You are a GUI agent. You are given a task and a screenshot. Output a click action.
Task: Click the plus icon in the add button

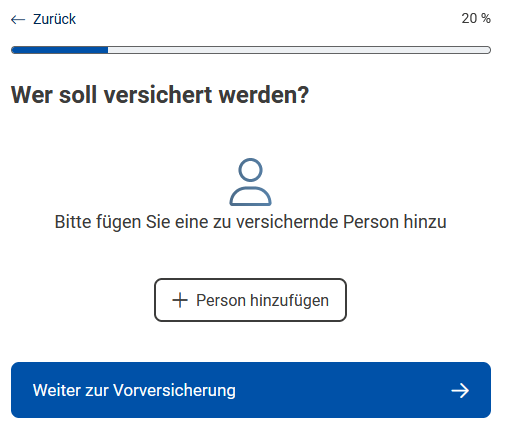pos(180,300)
